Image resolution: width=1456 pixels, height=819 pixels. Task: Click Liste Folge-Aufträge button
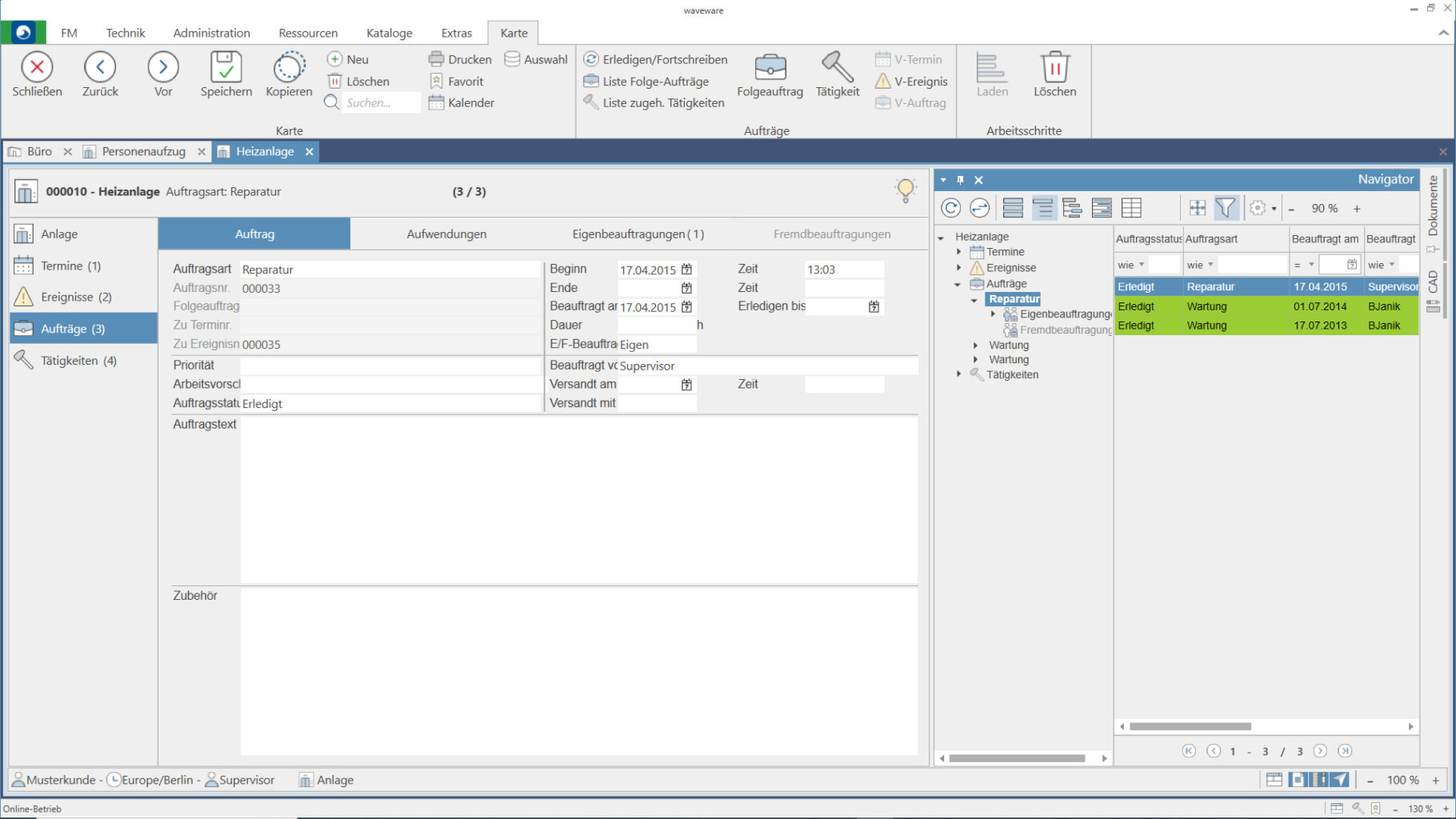tap(646, 81)
